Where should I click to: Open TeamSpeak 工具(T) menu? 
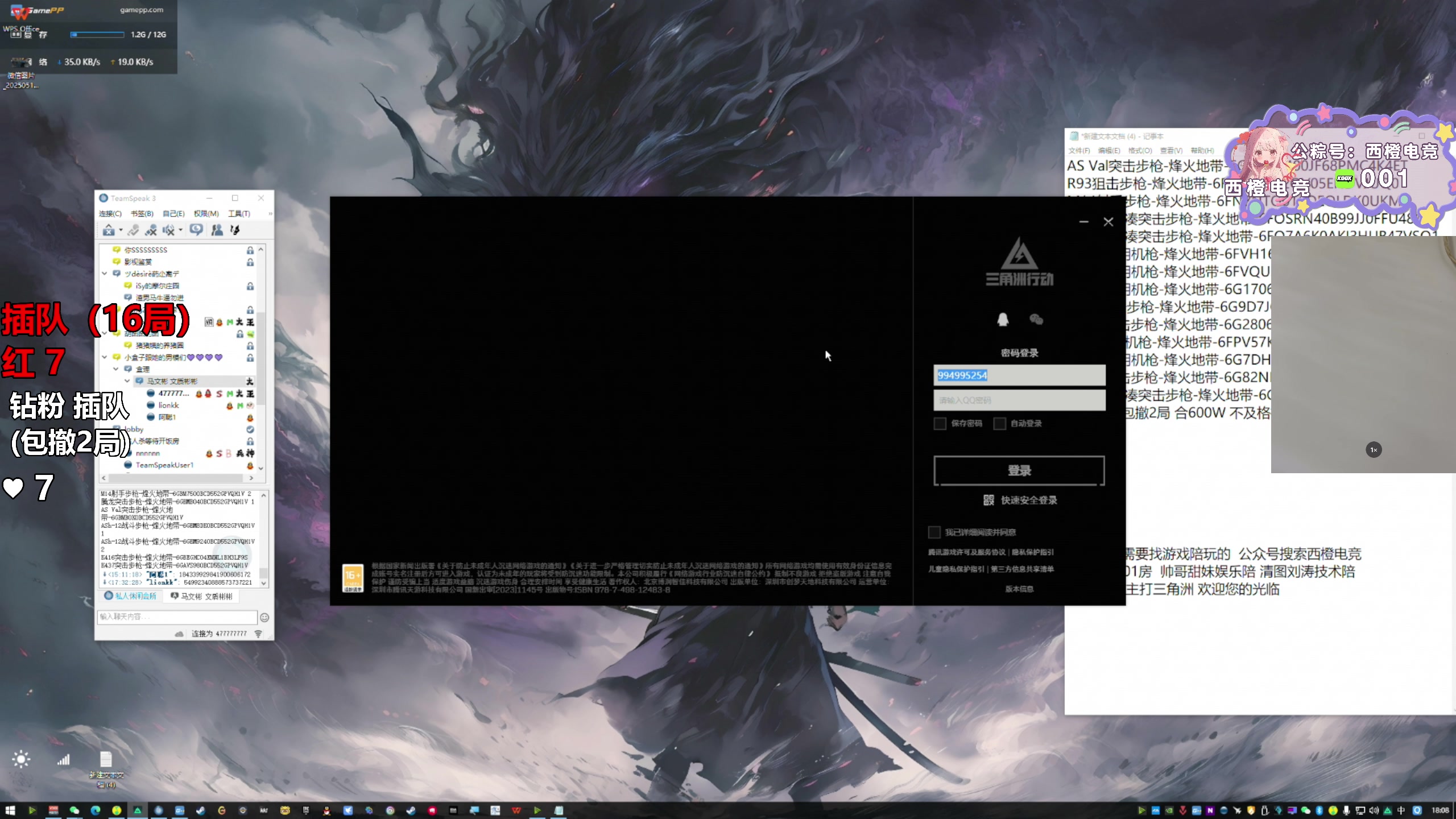(239, 214)
